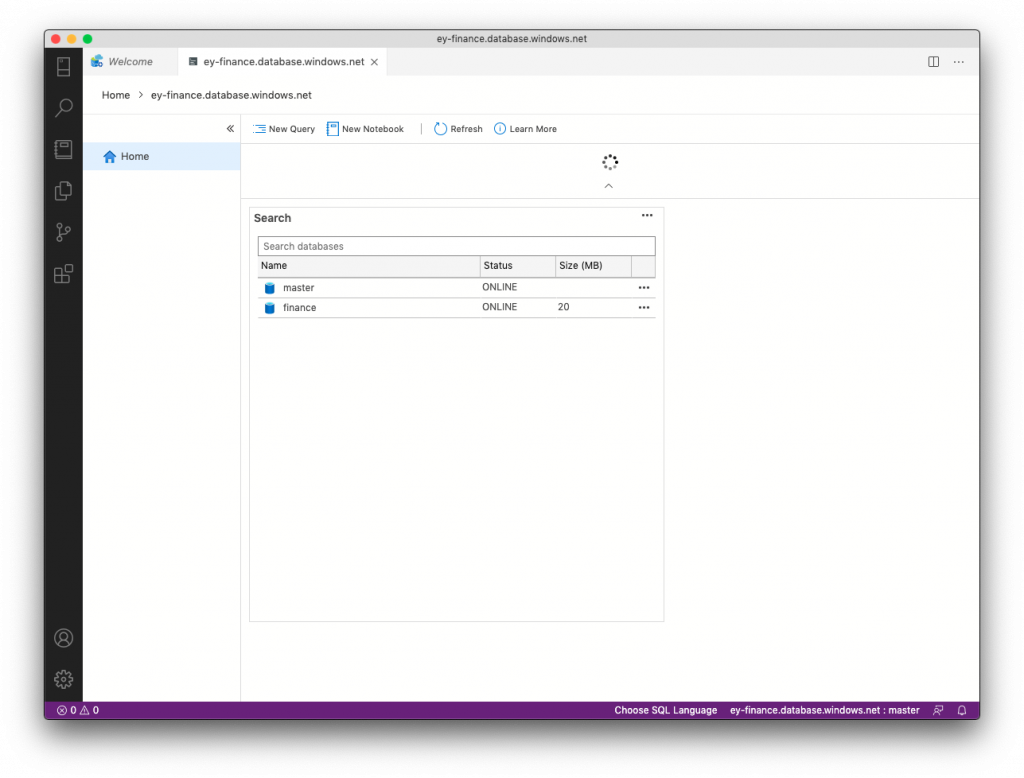This screenshot has height=778, width=1024.
Task: Sort by the Name column header
Action: click(369, 266)
